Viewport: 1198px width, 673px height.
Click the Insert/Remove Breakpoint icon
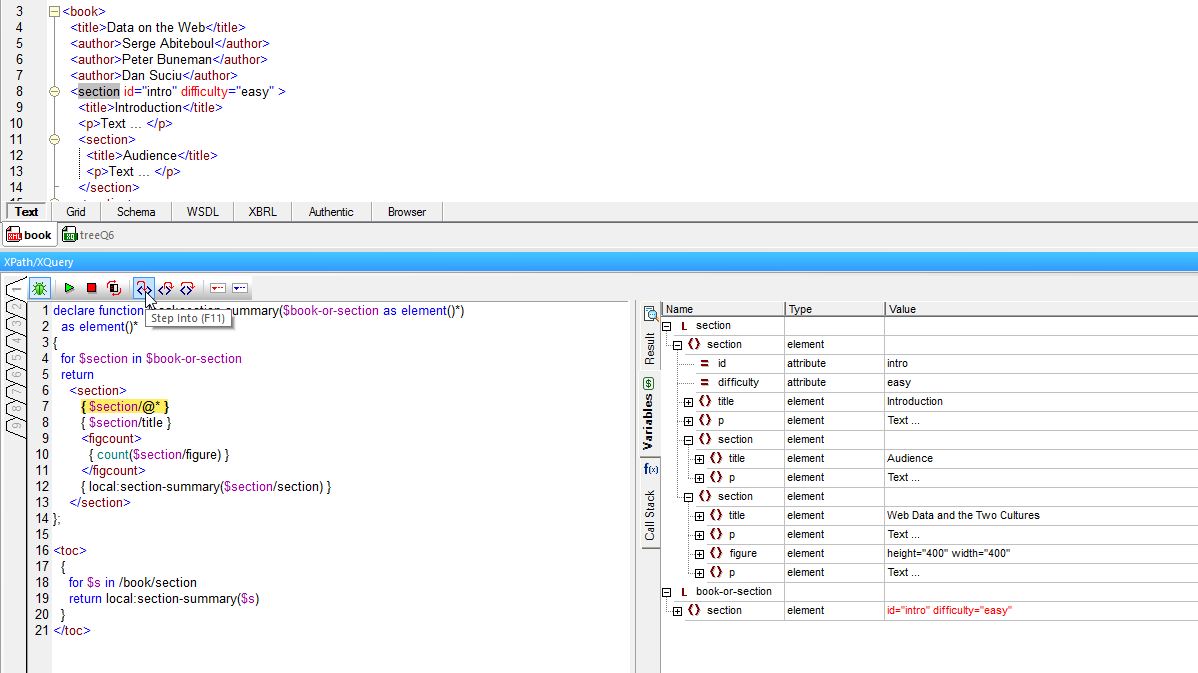(217, 288)
